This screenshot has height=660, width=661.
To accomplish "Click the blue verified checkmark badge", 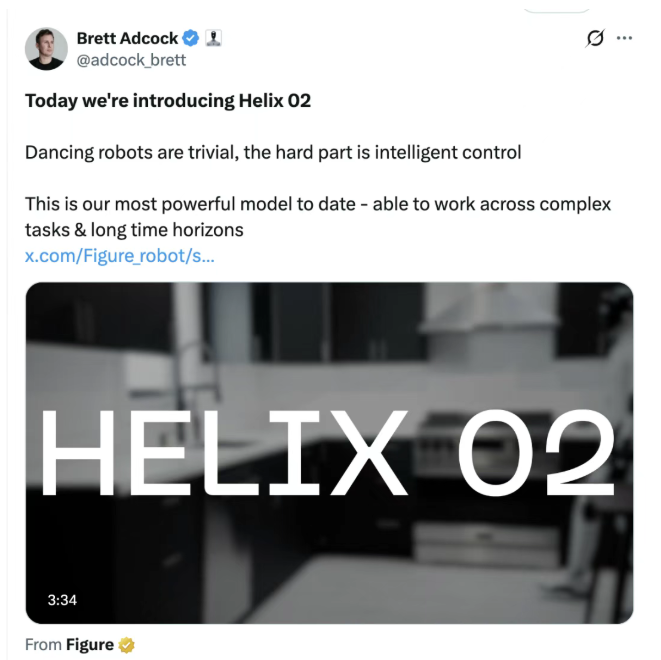I will [x=191, y=38].
